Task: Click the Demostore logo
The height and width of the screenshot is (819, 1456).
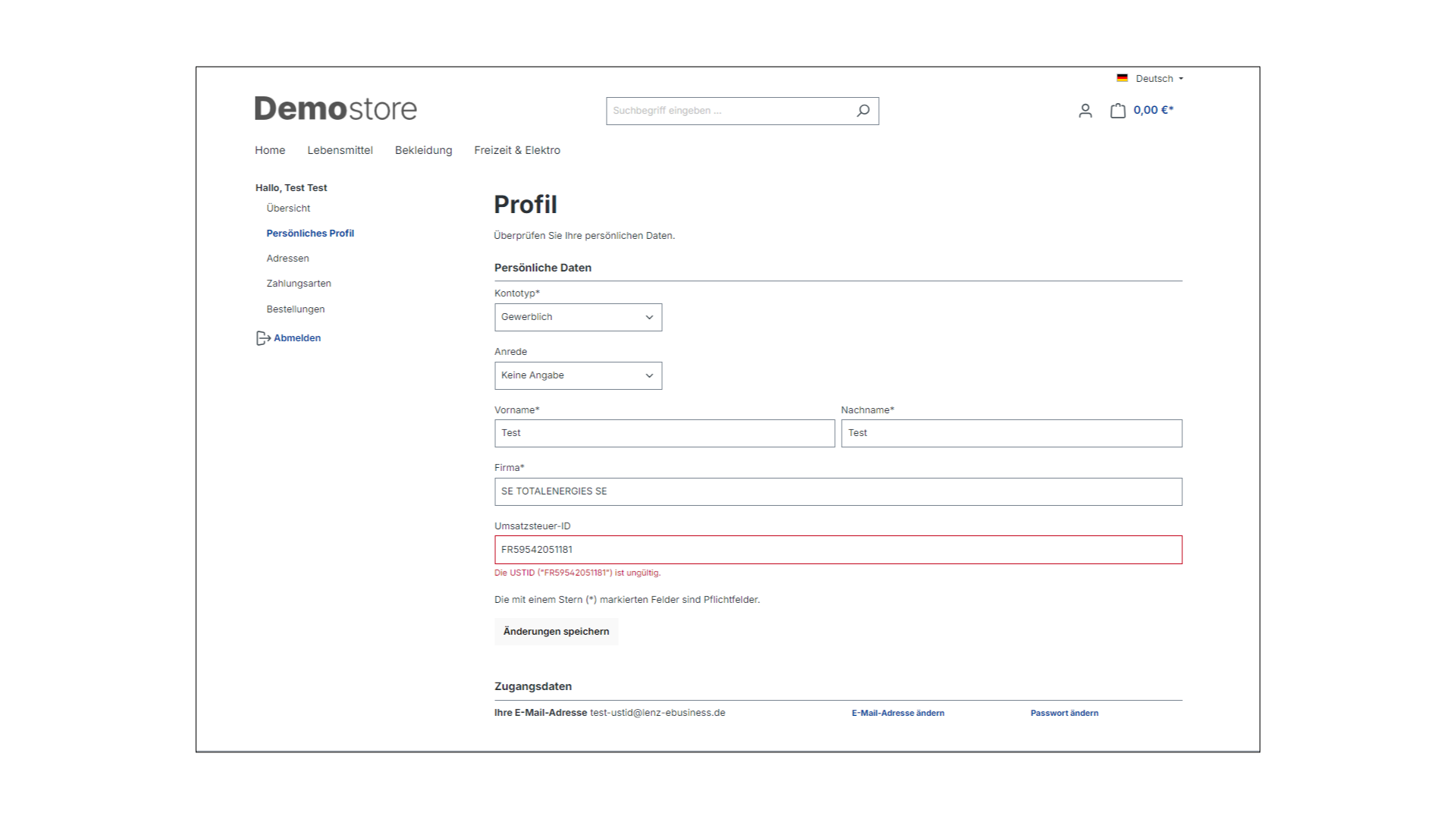Action: (336, 109)
